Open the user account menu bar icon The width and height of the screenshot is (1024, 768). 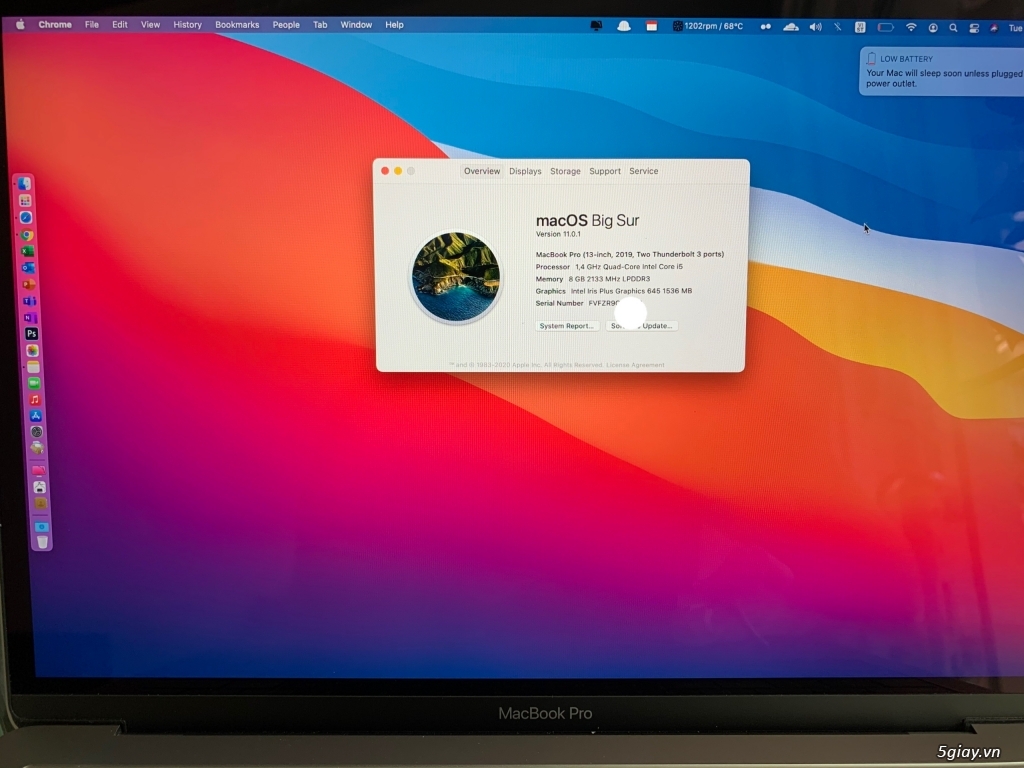[x=933, y=28]
